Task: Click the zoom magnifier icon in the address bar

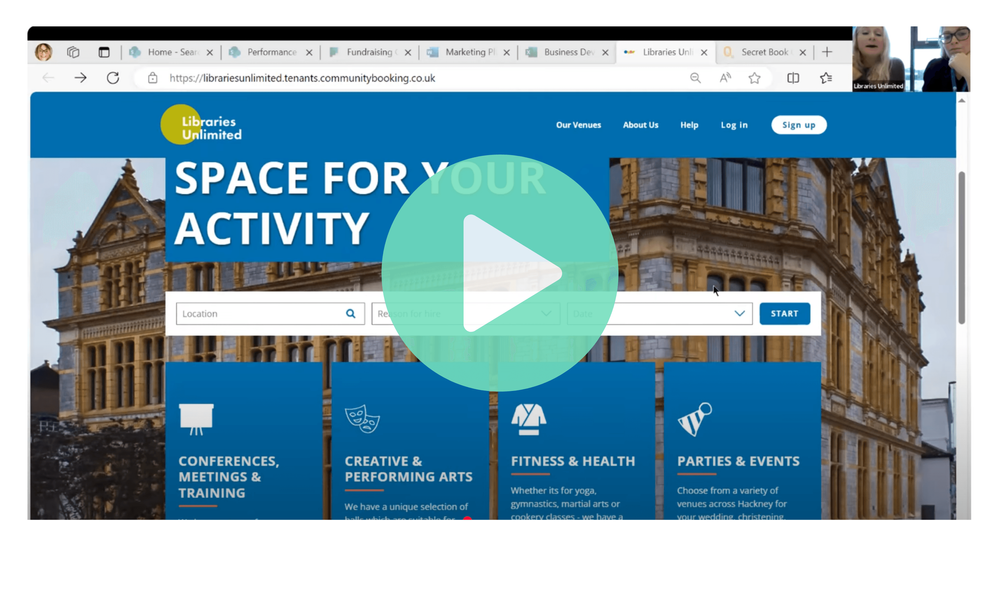Action: [x=695, y=78]
